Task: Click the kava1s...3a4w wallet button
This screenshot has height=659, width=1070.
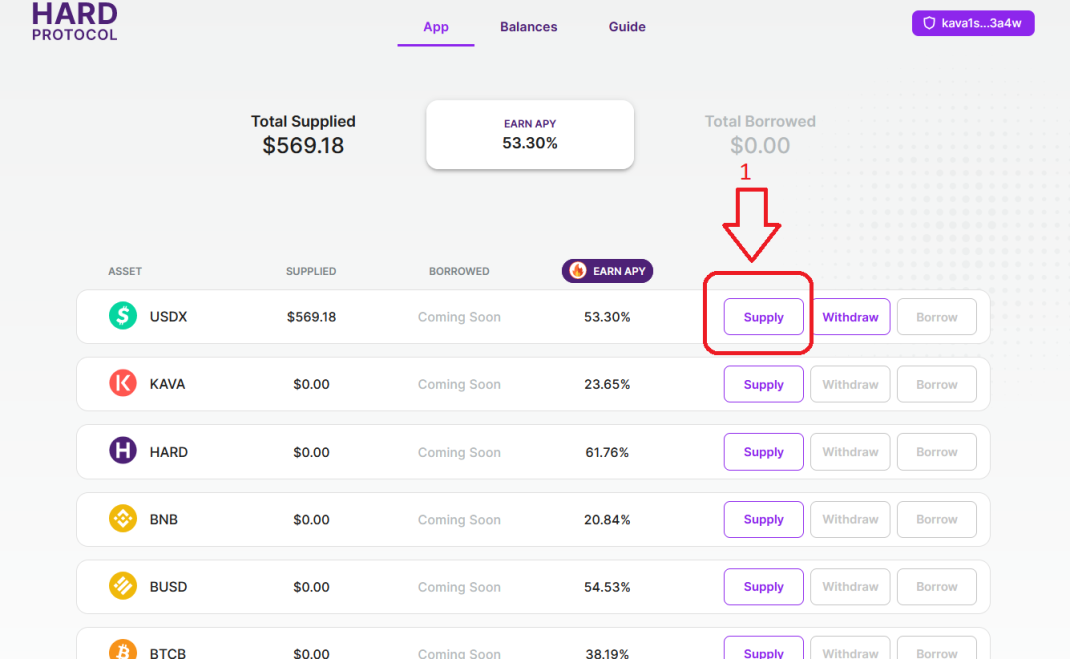Action: (973, 23)
